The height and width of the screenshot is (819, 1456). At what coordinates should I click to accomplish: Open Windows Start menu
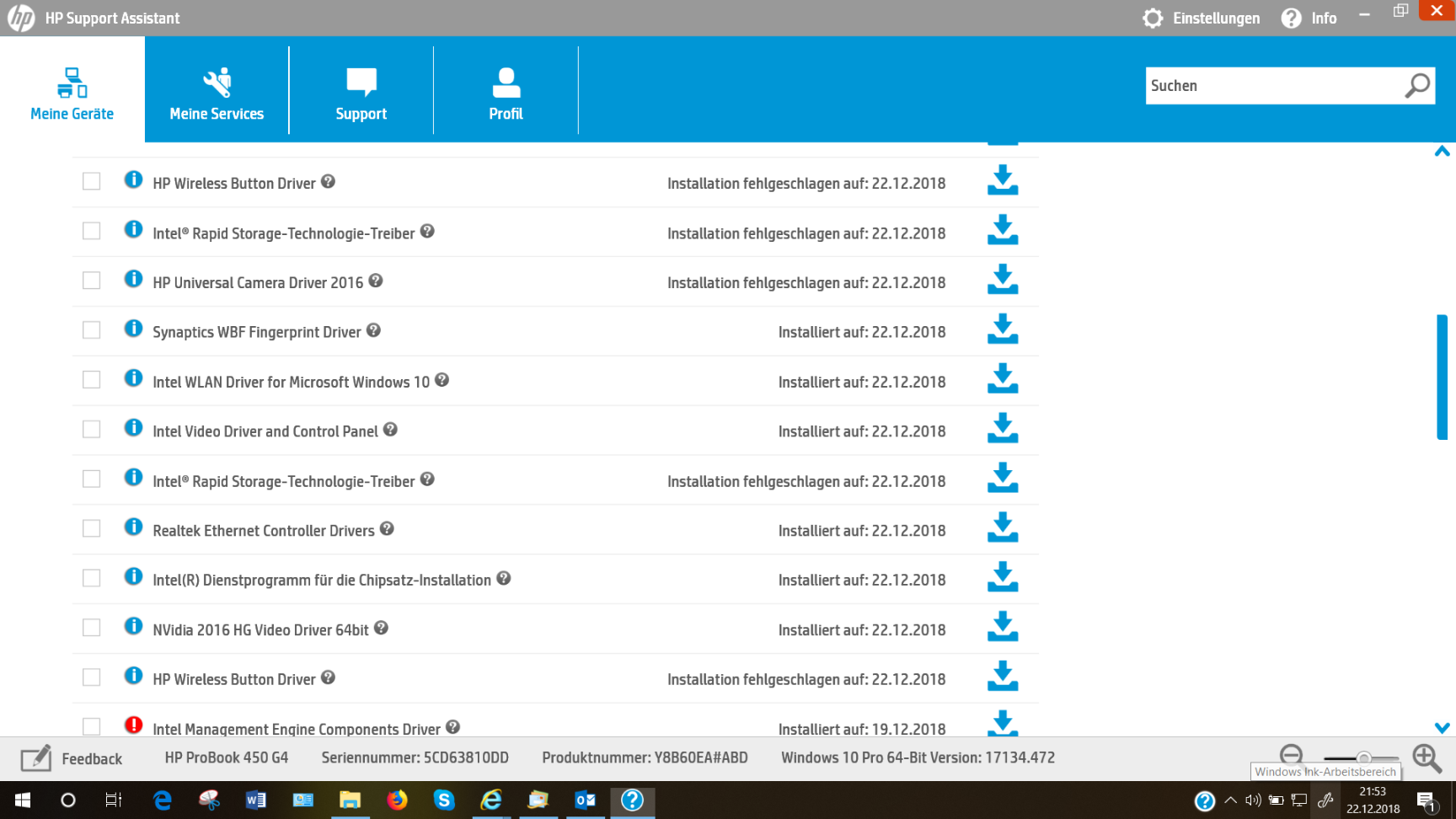pos(23,800)
